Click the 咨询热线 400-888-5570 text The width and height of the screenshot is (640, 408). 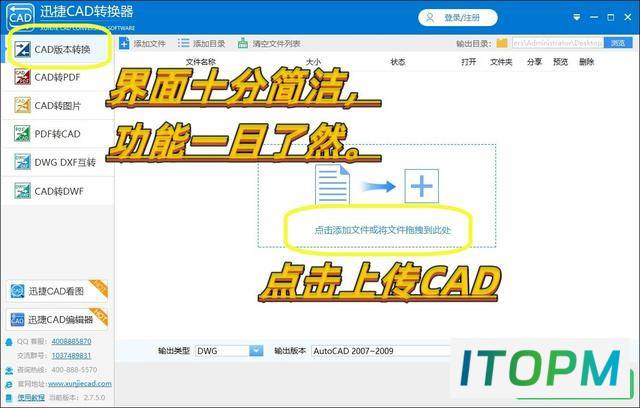pos(57,370)
